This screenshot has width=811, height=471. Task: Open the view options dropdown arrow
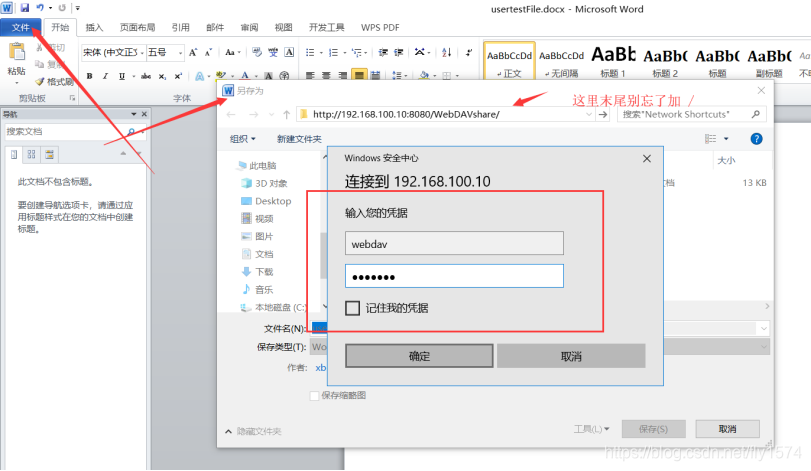726,139
